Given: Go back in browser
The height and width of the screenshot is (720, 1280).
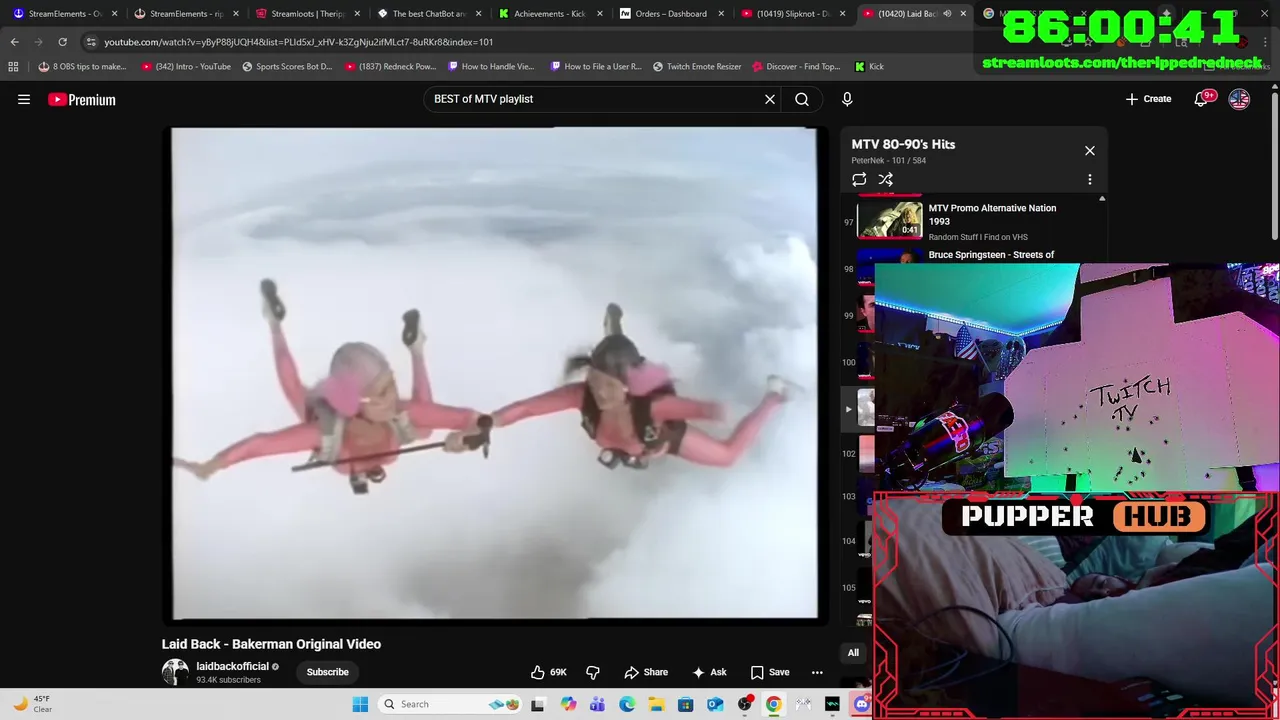Looking at the screenshot, I should [x=14, y=42].
